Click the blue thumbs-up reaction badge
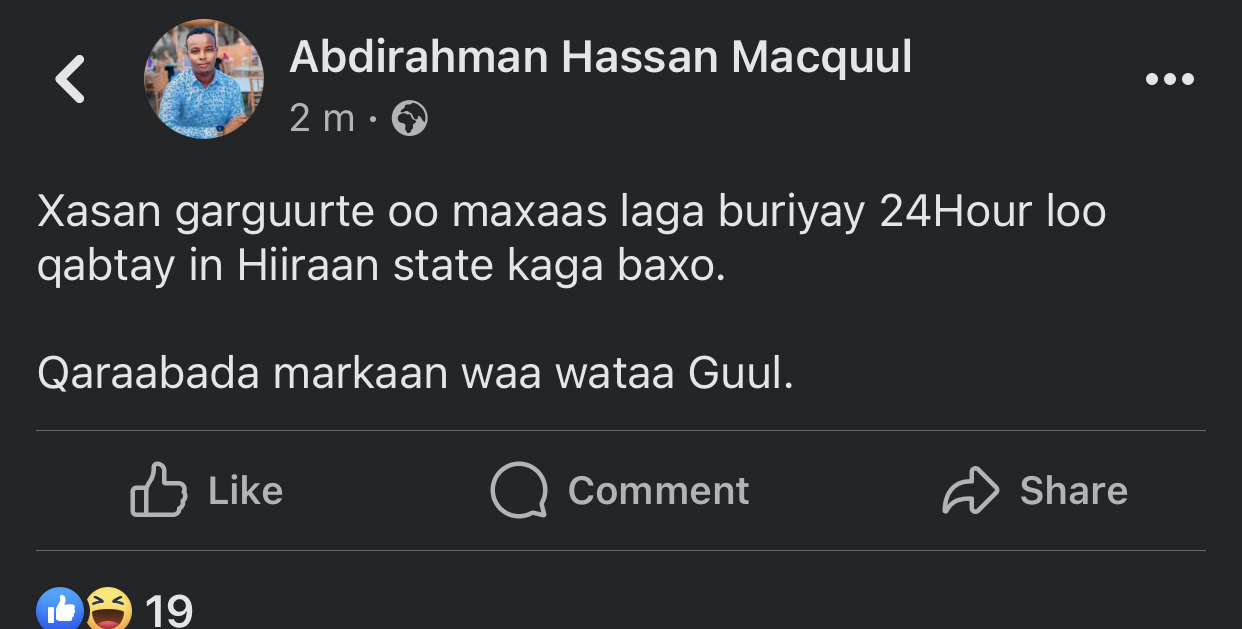The width and height of the screenshot is (1242, 629). (60, 609)
